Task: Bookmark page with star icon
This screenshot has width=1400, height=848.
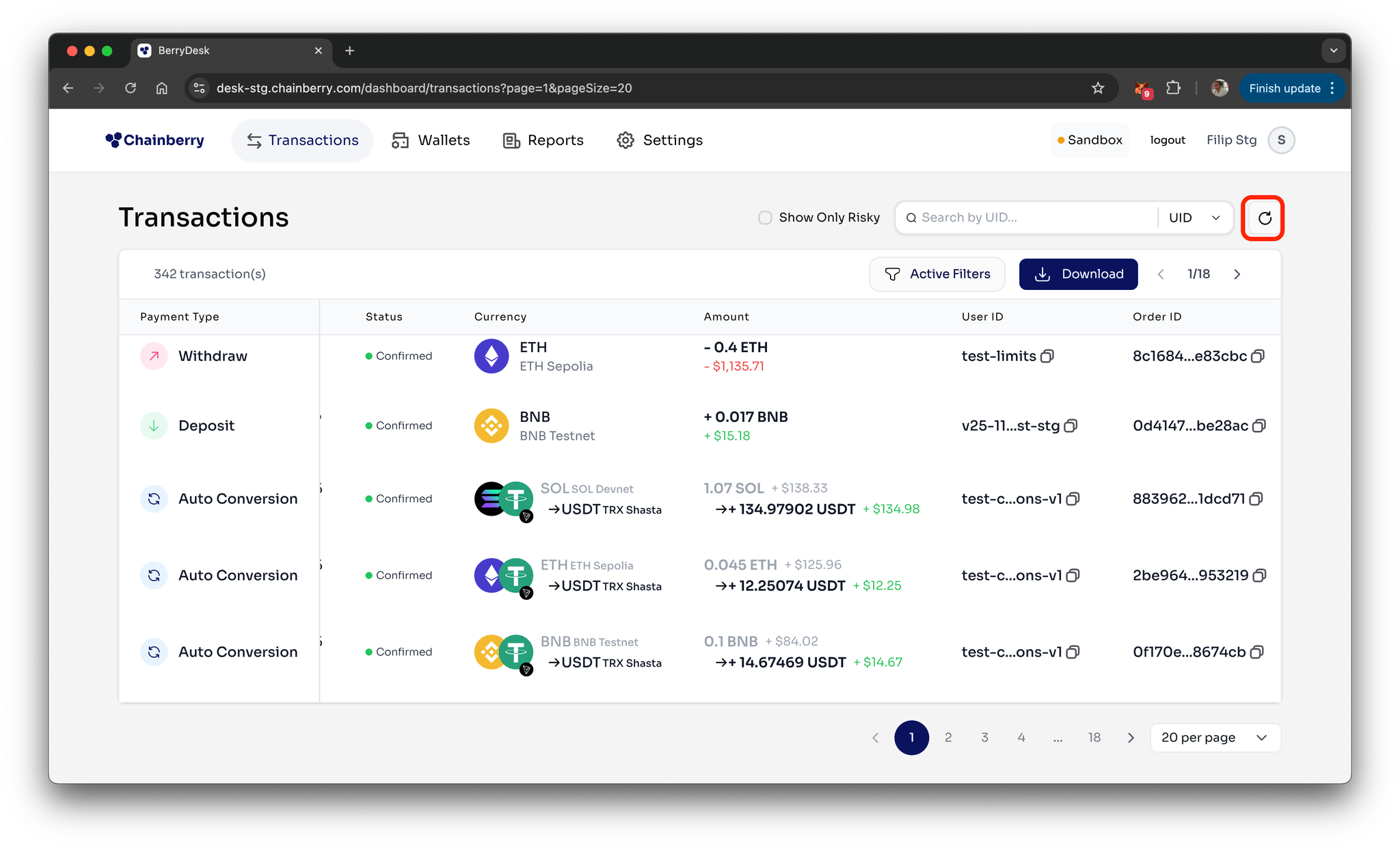Action: pyautogui.click(x=1098, y=88)
